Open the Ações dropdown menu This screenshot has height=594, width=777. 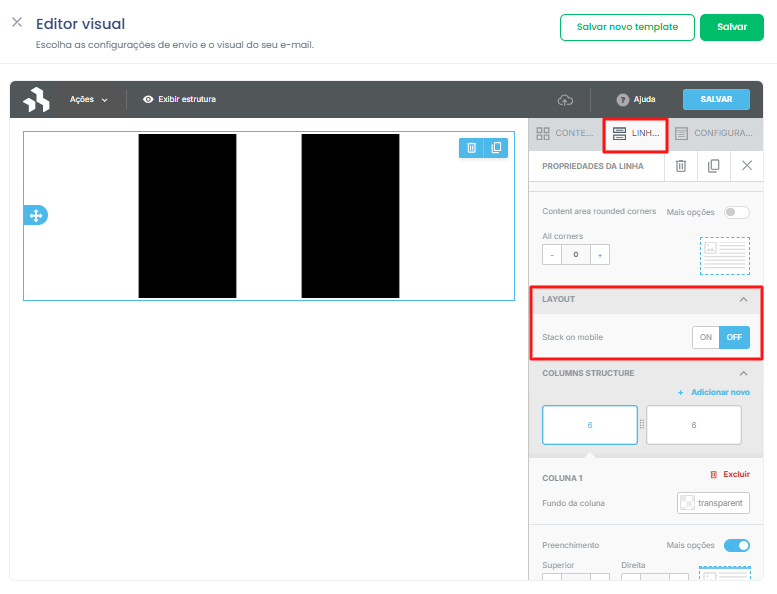point(88,99)
